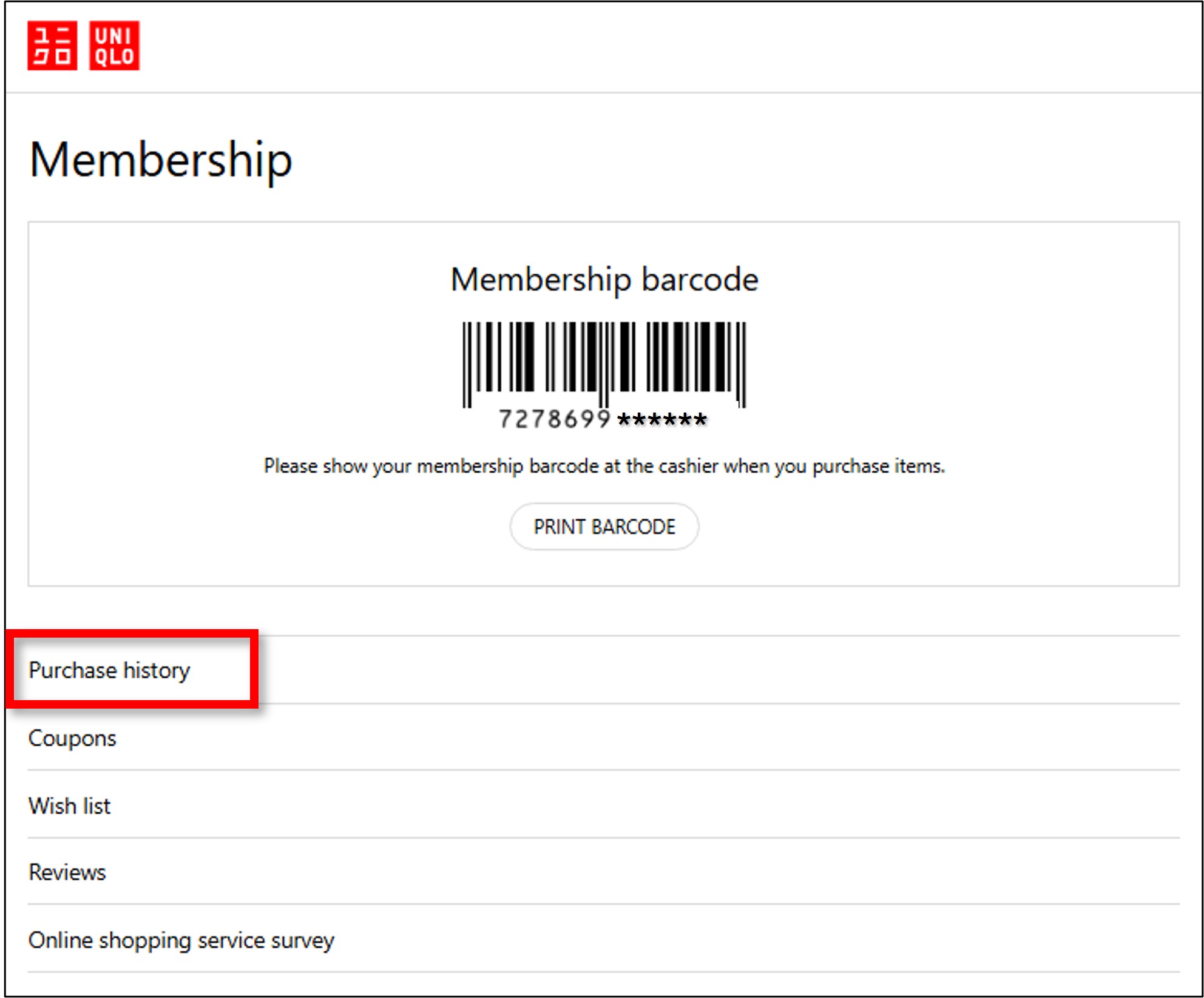
Task: Click the red English UNIQLO logo
Action: click(x=114, y=46)
